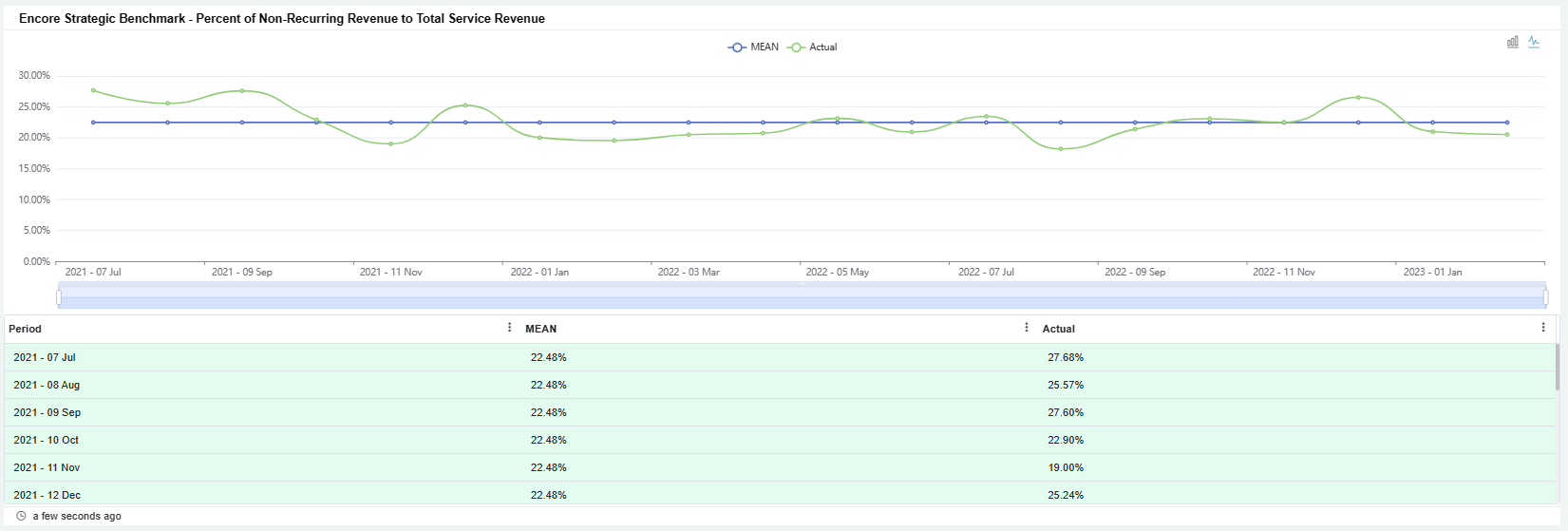Open the MEAN column options menu
Viewport: 1568px width, 531px height.
pyautogui.click(x=1027, y=328)
